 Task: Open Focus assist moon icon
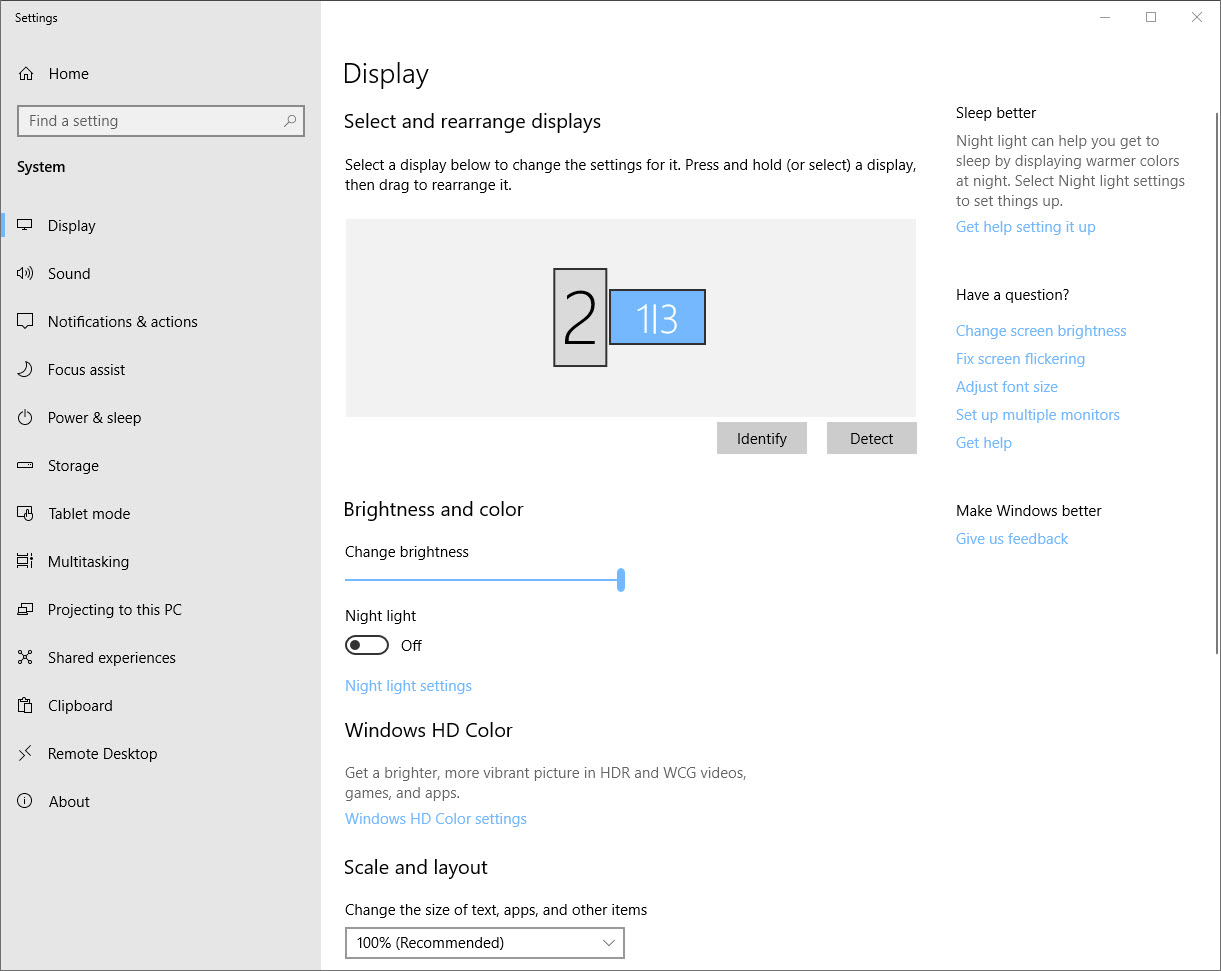(26, 370)
